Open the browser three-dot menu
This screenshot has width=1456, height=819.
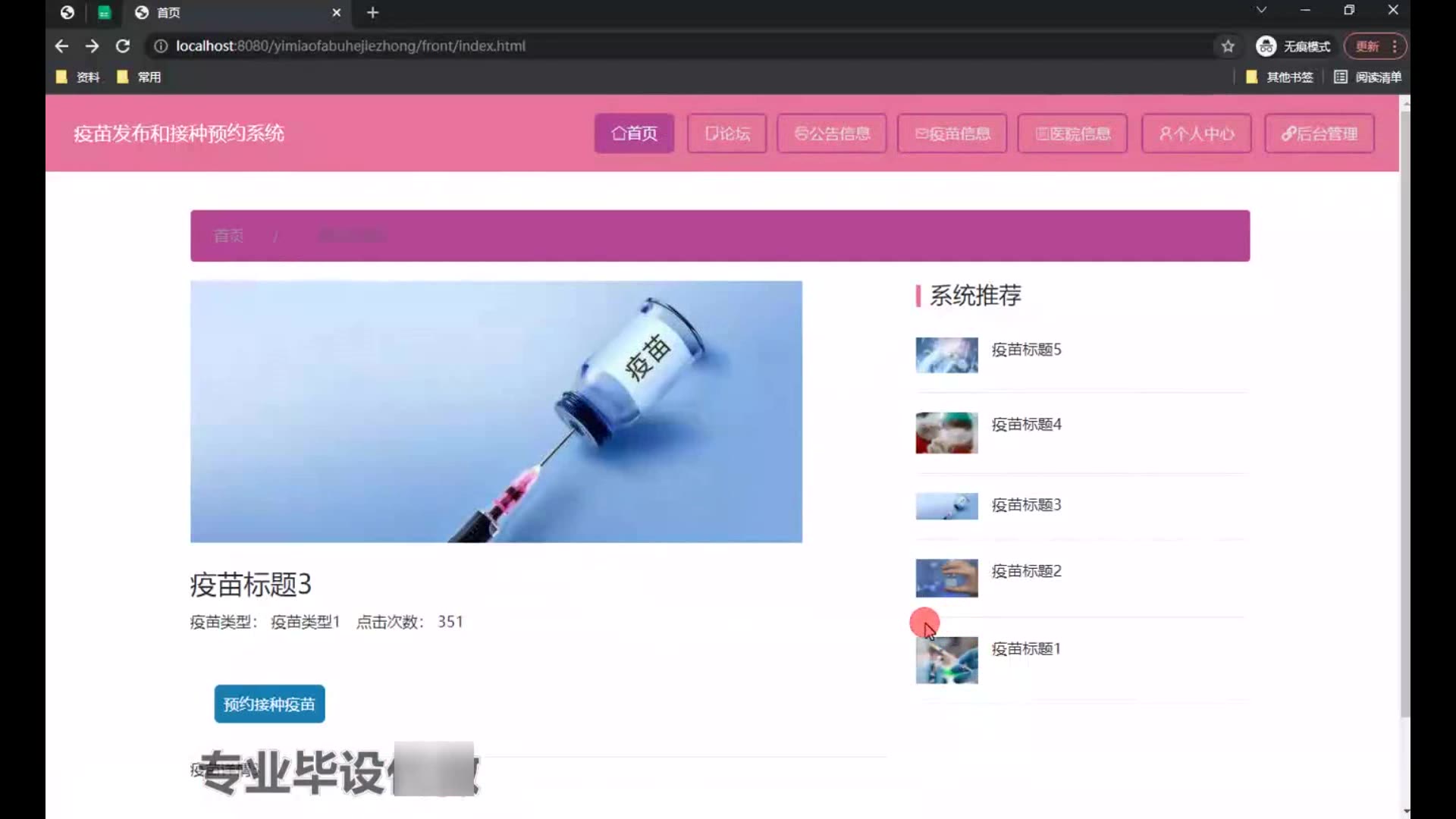tap(1395, 46)
